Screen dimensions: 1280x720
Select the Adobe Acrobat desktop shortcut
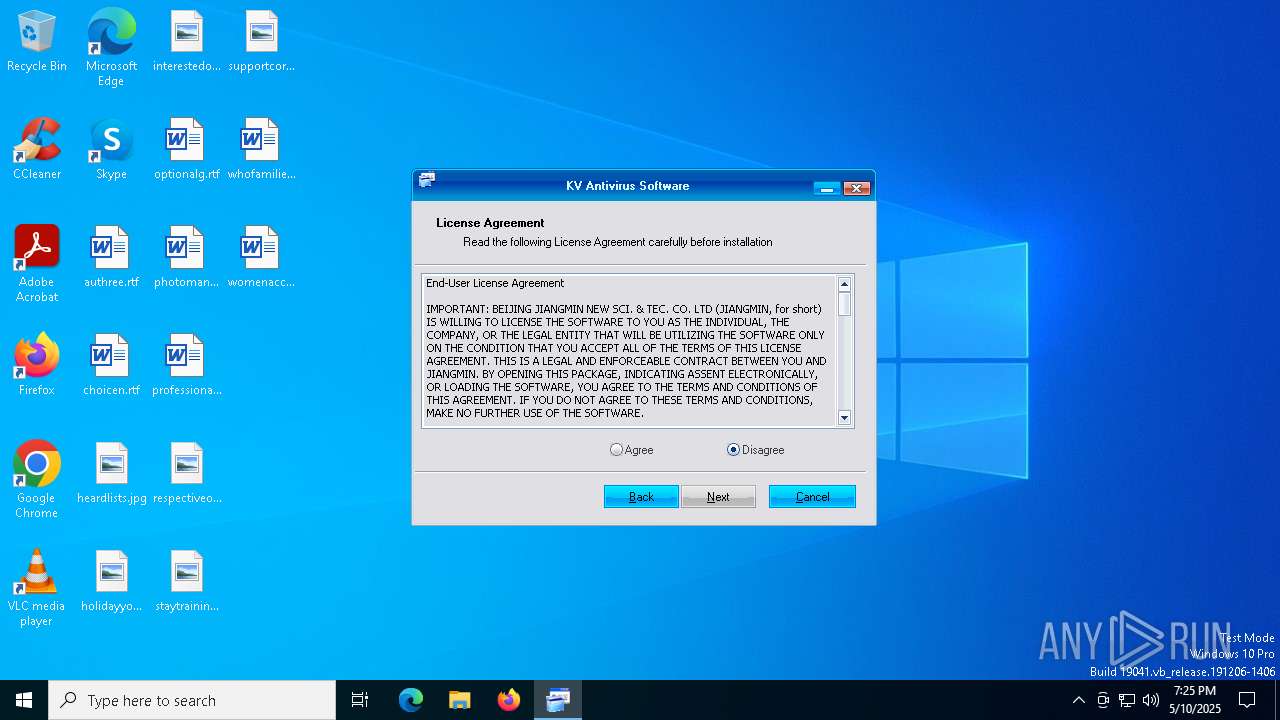click(37, 264)
